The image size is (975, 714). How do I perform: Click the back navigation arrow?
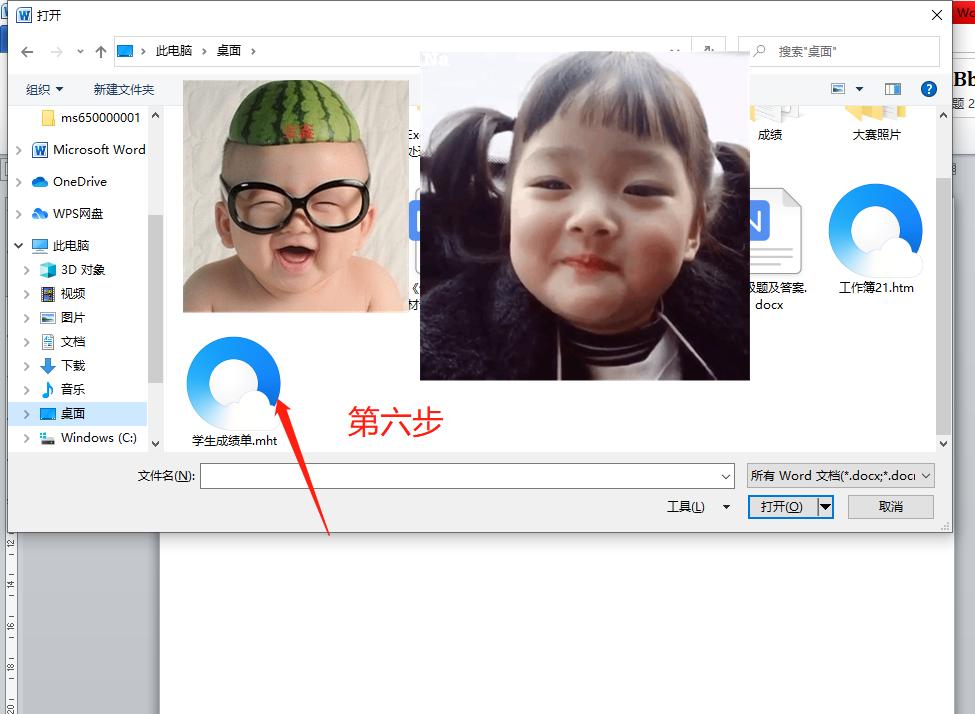tap(27, 51)
